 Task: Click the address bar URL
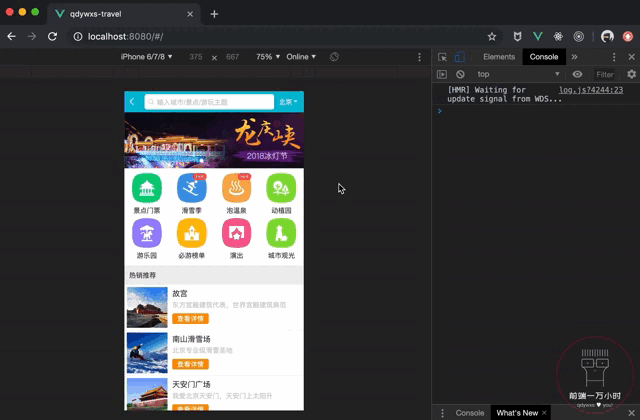(x=126, y=37)
